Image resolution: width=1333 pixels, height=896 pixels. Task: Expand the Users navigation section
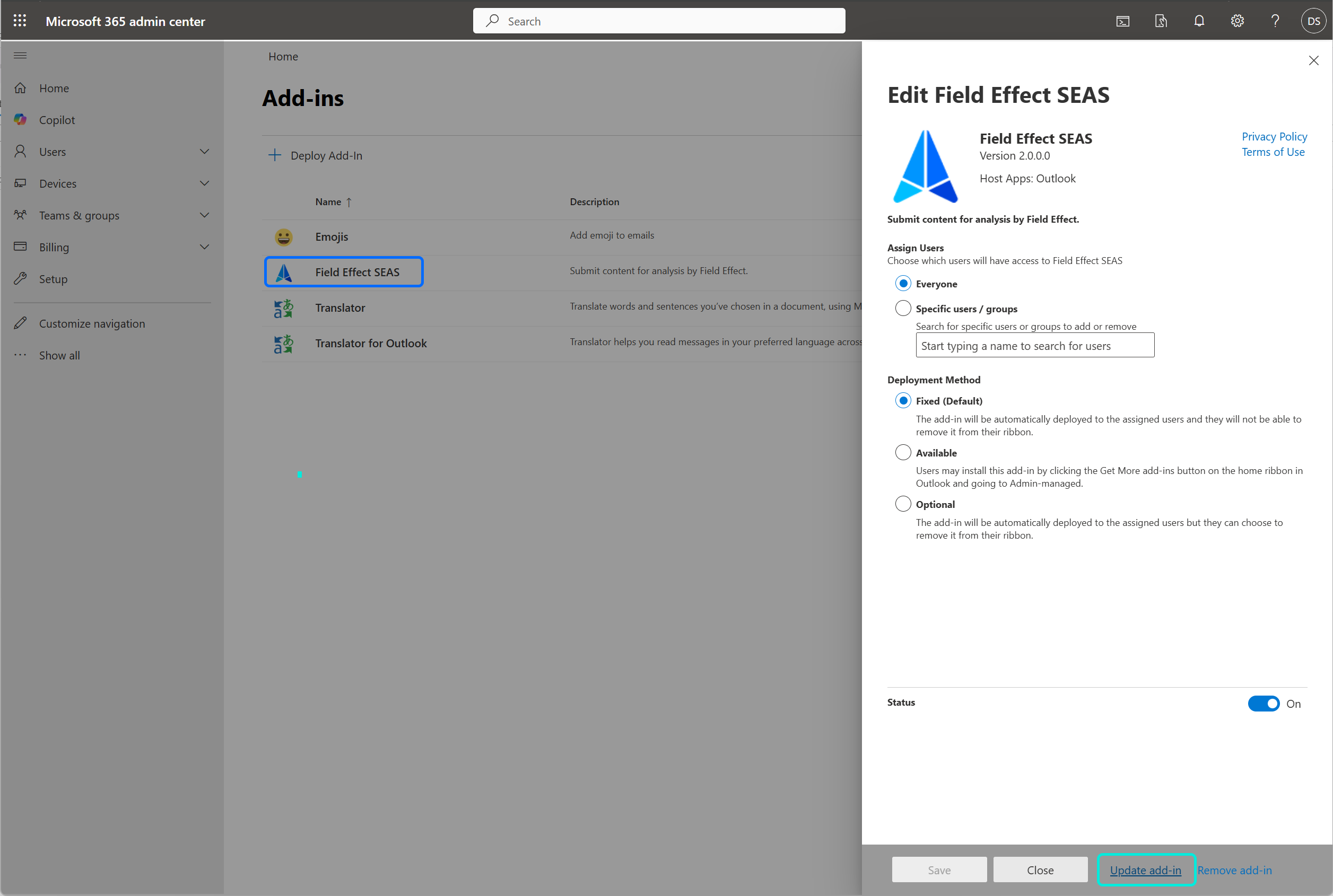[204, 152]
